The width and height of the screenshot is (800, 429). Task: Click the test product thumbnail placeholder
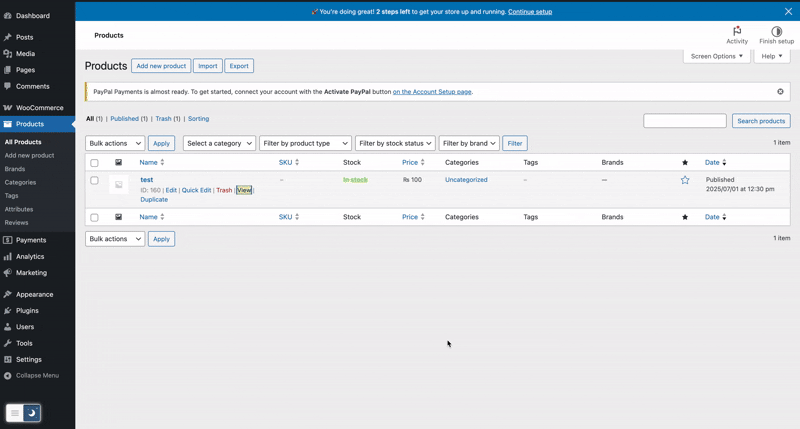tap(119, 185)
